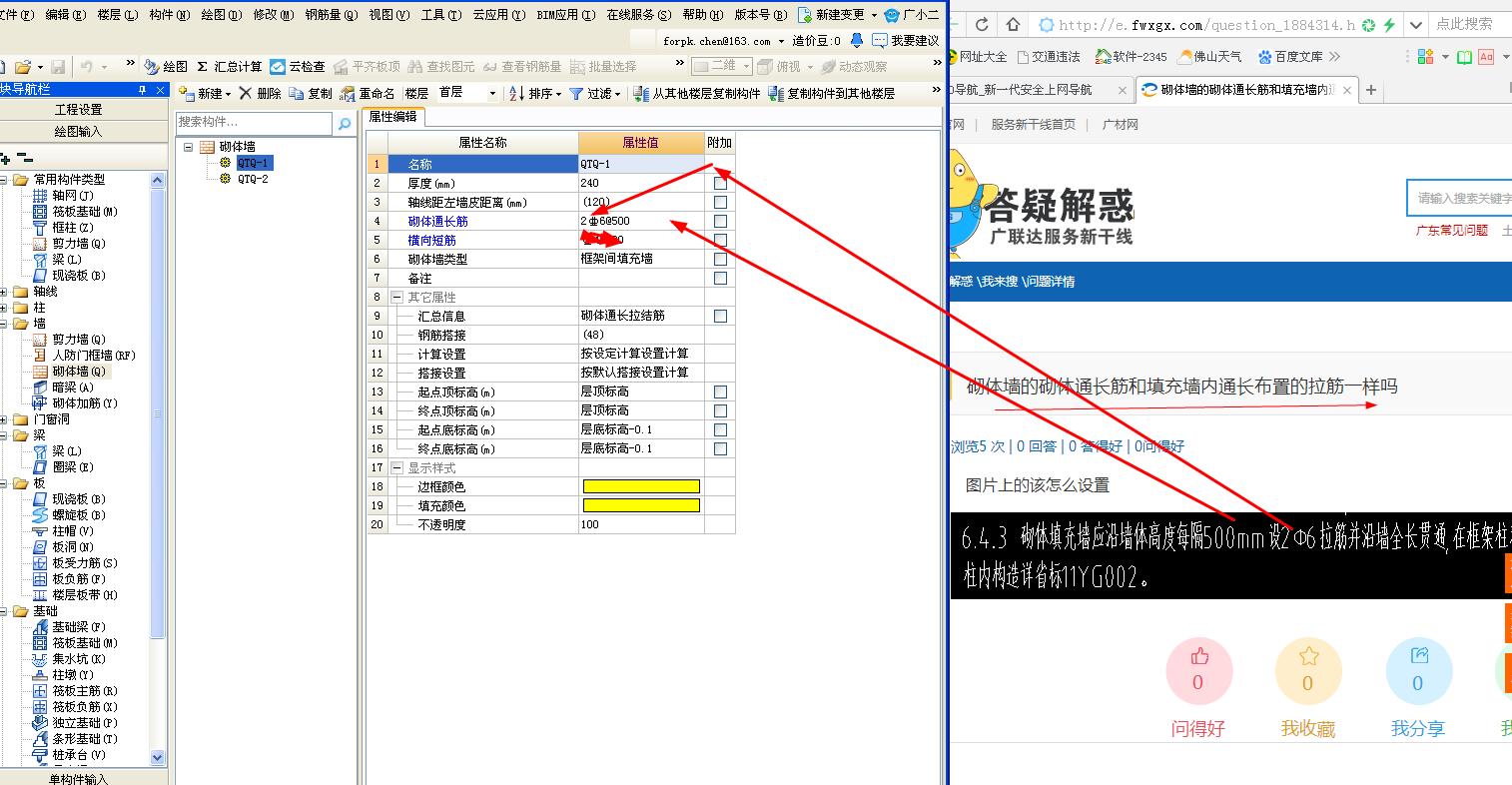
Task: Tick the 附加 checkbox for 汇总信息 row
Action: coord(720,317)
